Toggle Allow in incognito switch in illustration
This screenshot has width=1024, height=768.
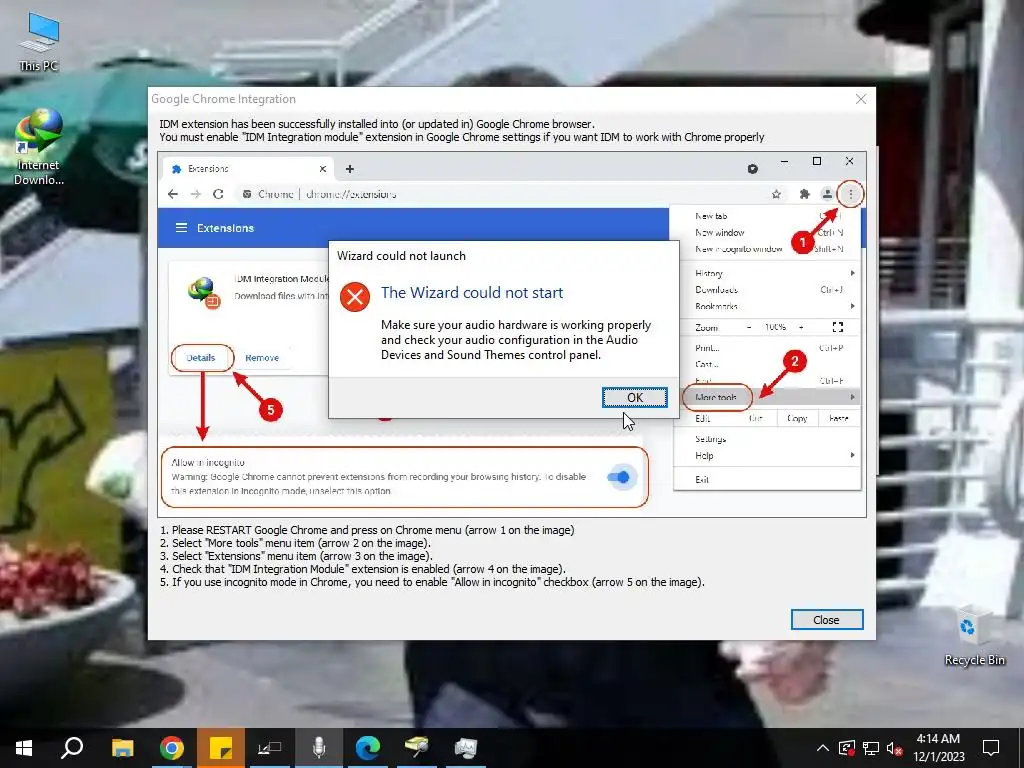pos(618,477)
